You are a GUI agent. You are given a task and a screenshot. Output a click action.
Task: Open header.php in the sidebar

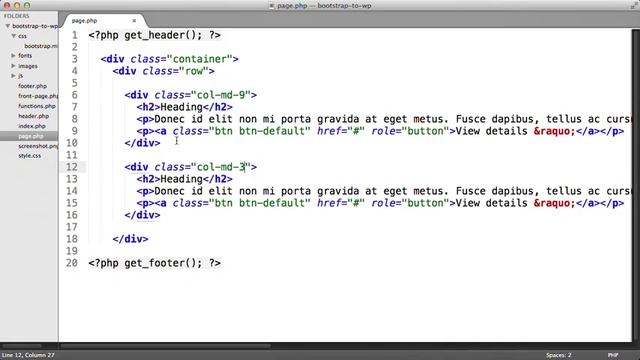(x=33, y=116)
